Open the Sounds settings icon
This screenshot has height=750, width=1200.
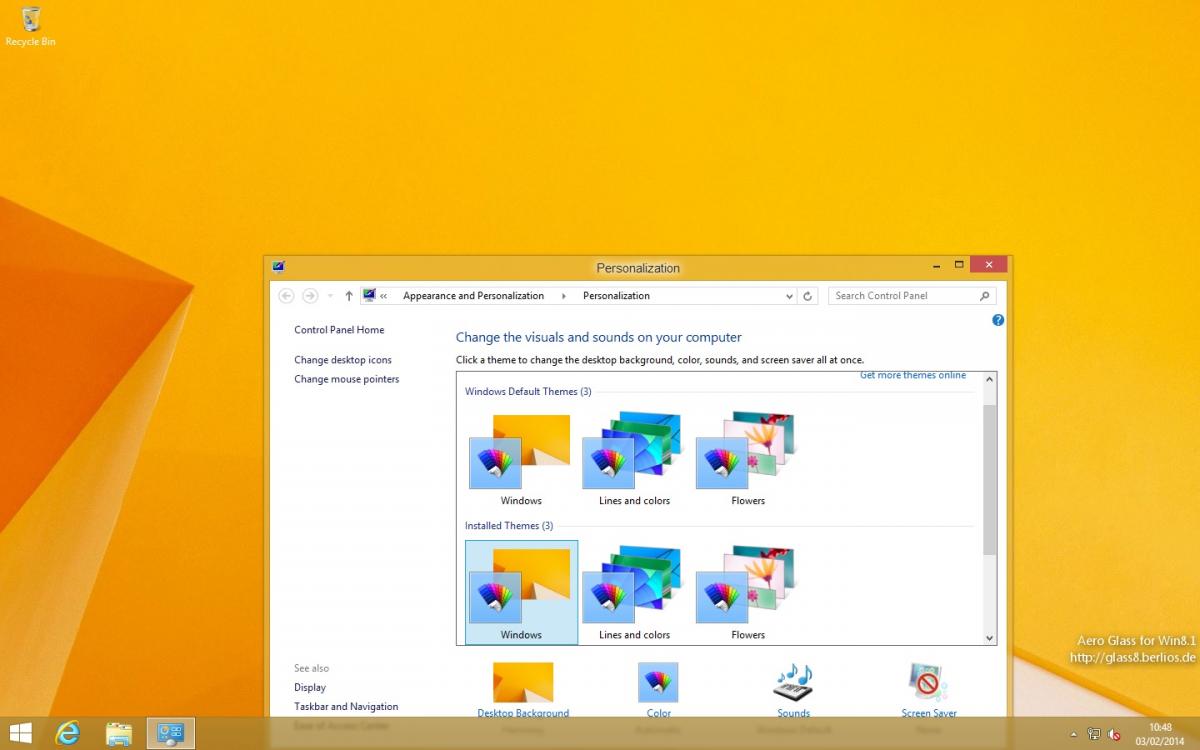coord(793,682)
